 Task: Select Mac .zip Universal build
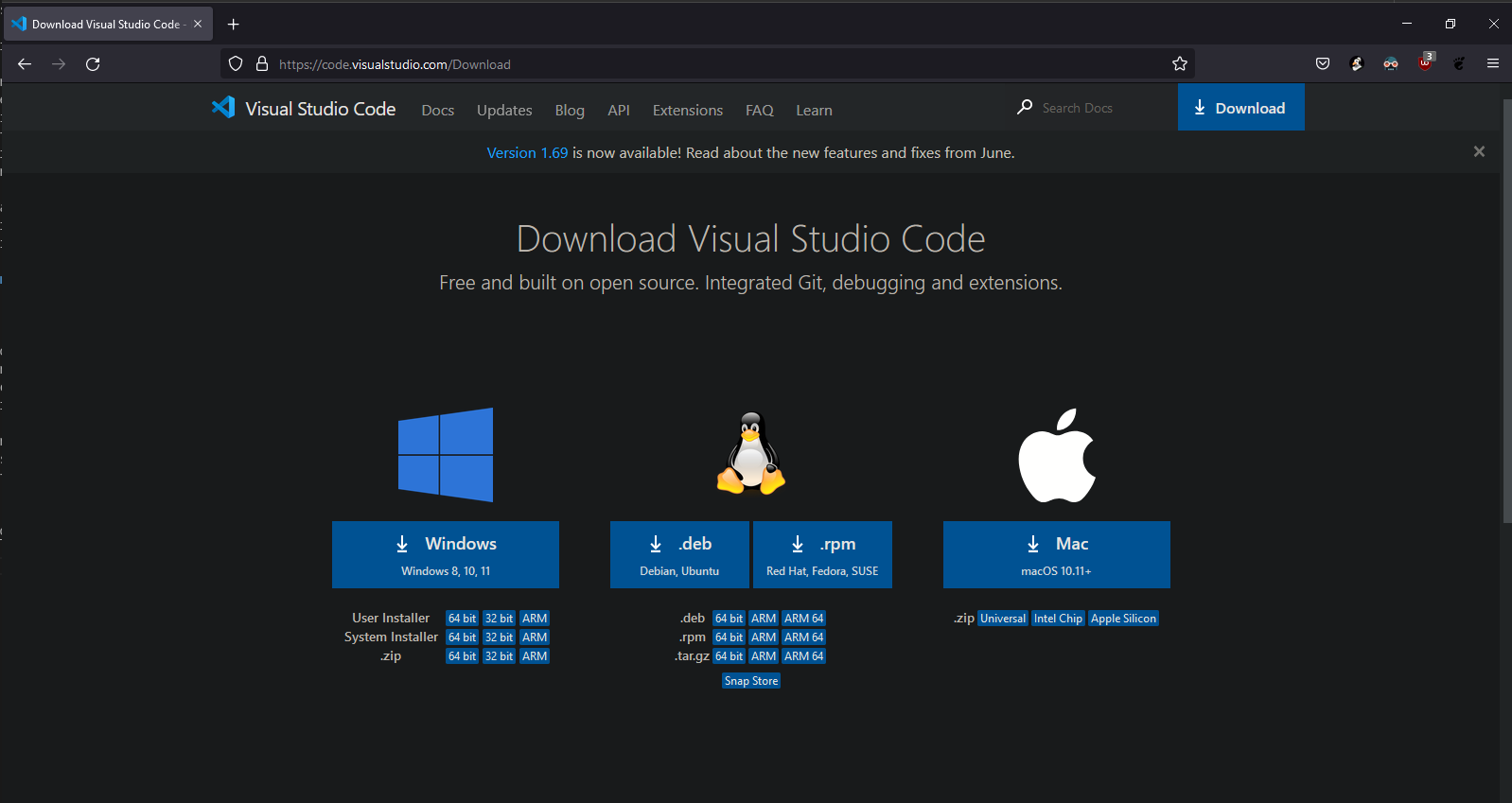tap(1003, 619)
